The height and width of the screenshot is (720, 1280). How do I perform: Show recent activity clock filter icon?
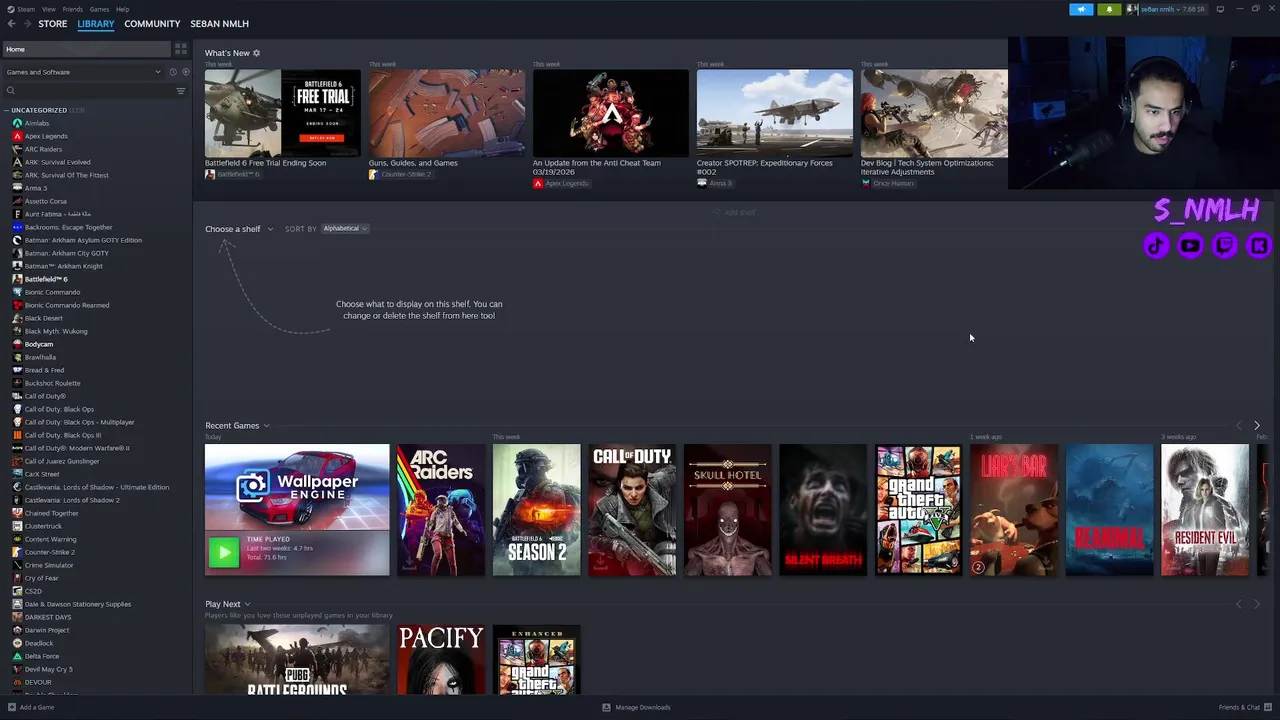[x=172, y=72]
